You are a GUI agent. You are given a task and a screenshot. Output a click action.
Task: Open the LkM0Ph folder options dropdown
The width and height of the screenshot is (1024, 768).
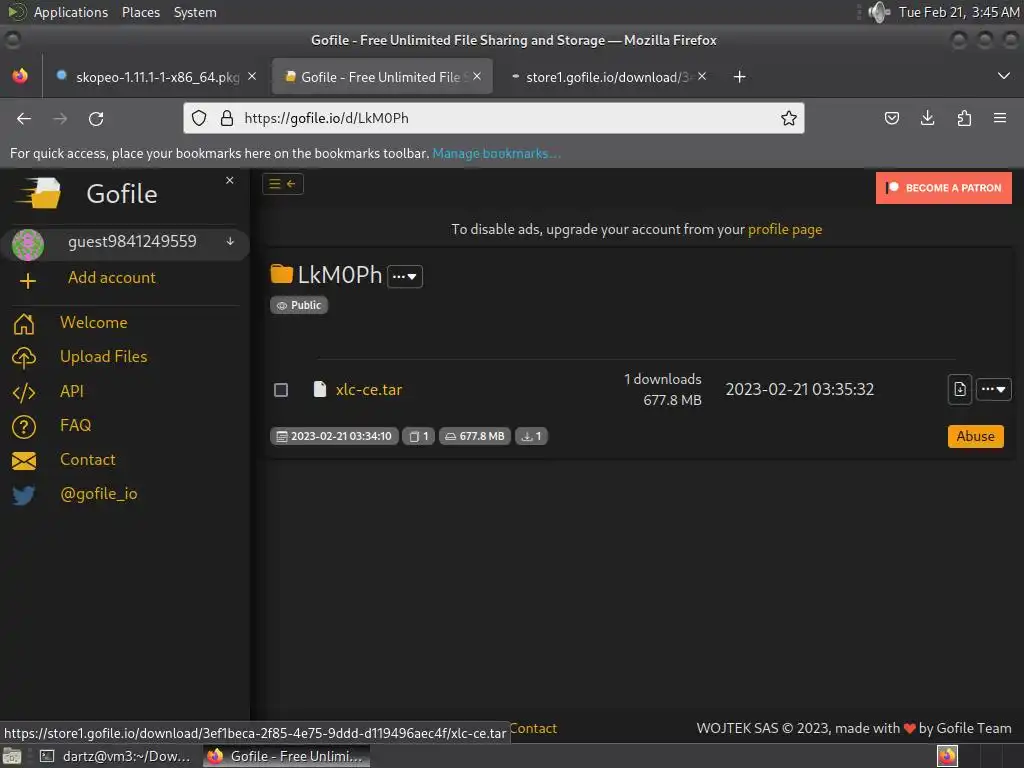(x=405, y=276)
